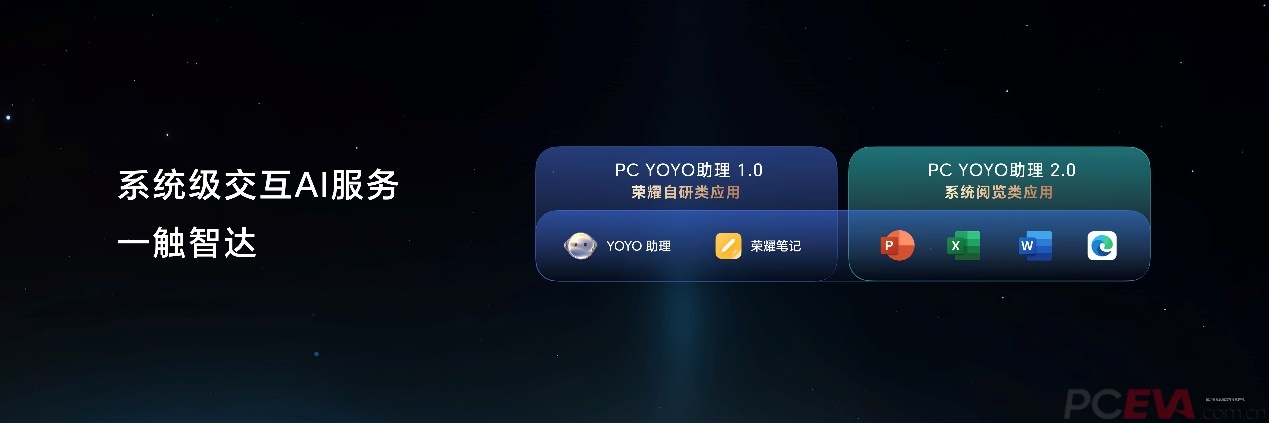The height and width of the screenshot is (423, 1269).
Task: Open the Honor Notes pencil icon
Action: (x=729, y=246)
